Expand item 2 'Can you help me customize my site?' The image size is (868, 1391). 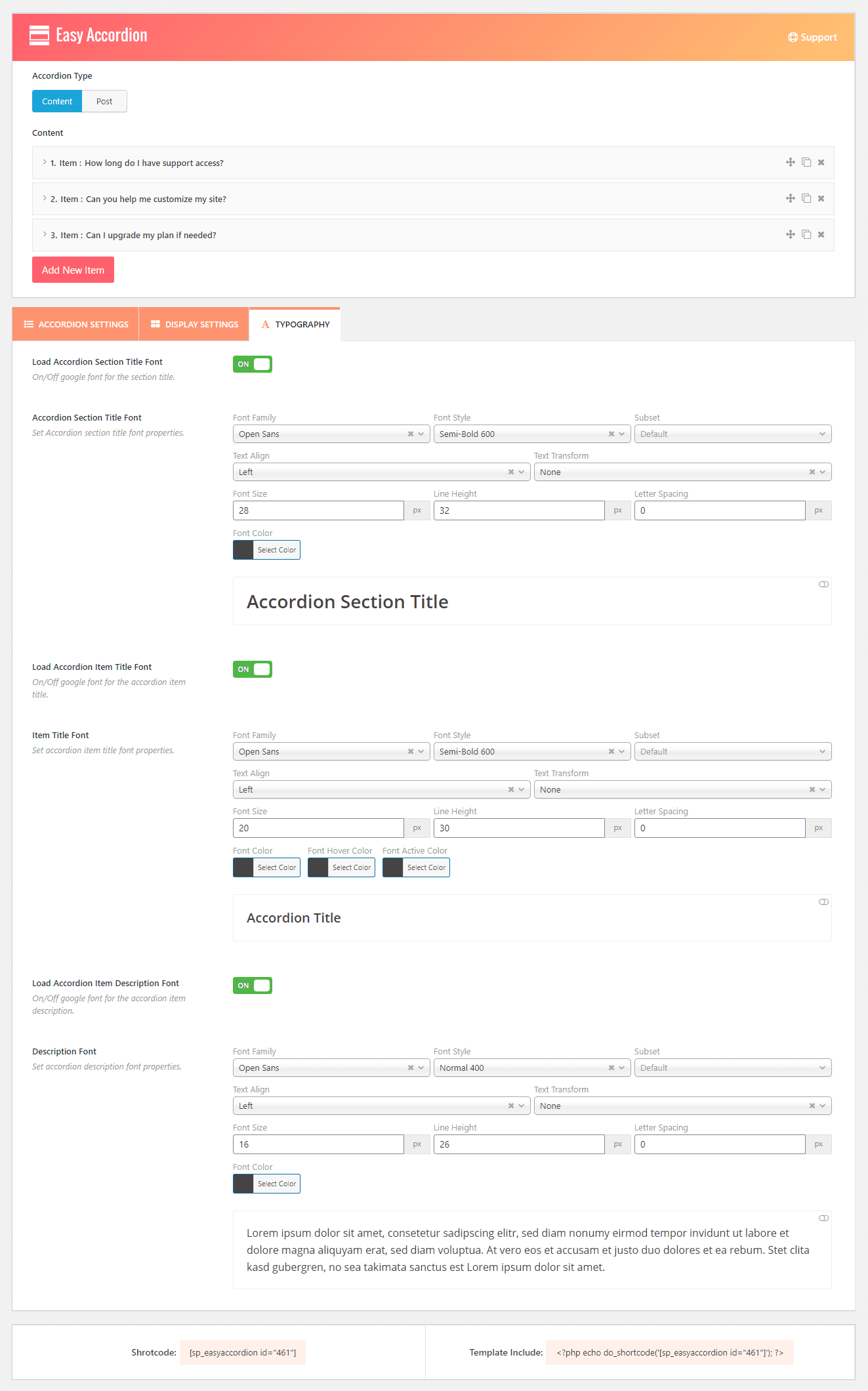tap(433, 199)
